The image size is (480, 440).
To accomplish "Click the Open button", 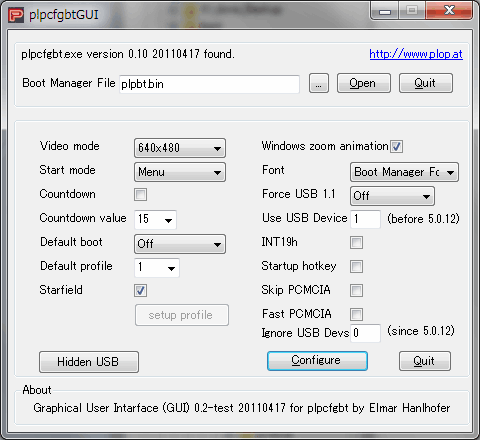I will [364, 83].
